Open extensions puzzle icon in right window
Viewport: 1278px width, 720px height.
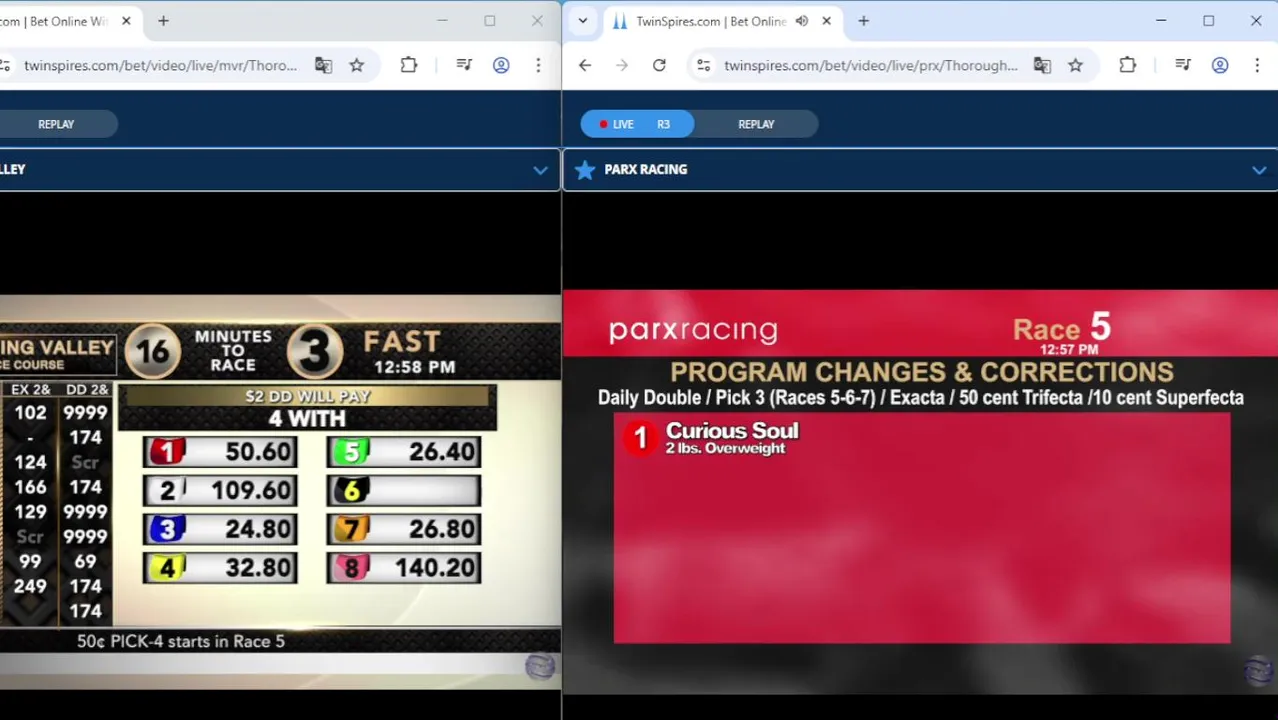pos(1127,65)
